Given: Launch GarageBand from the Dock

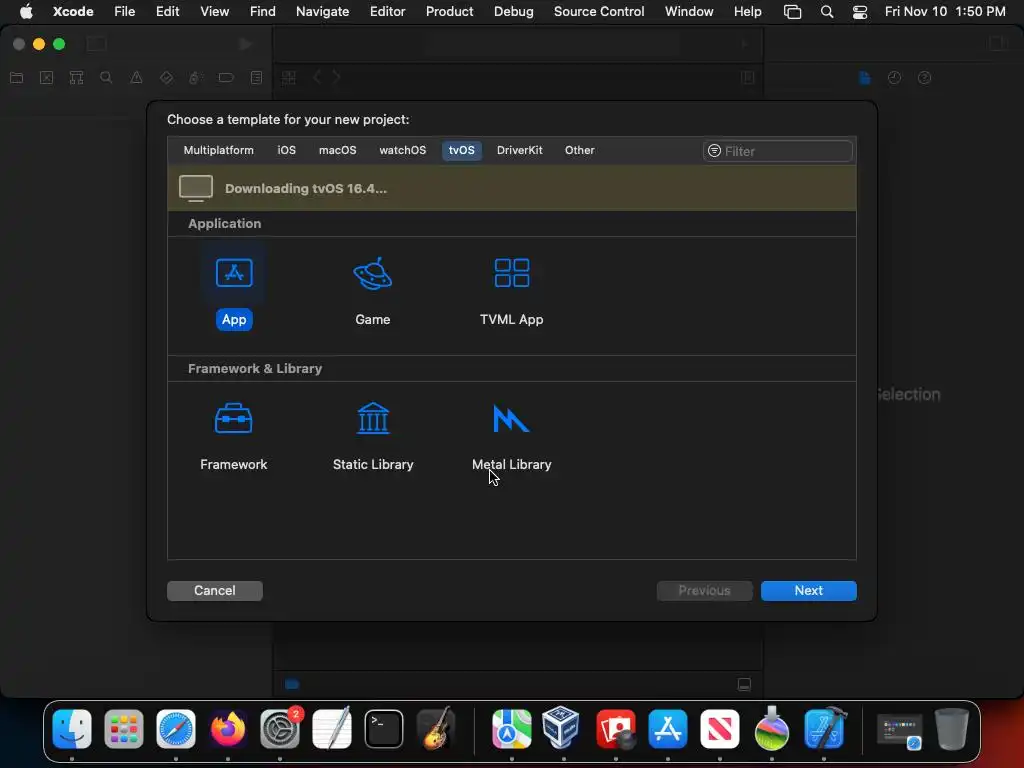Looking at the screenshot, I should [x=436, y=728].
